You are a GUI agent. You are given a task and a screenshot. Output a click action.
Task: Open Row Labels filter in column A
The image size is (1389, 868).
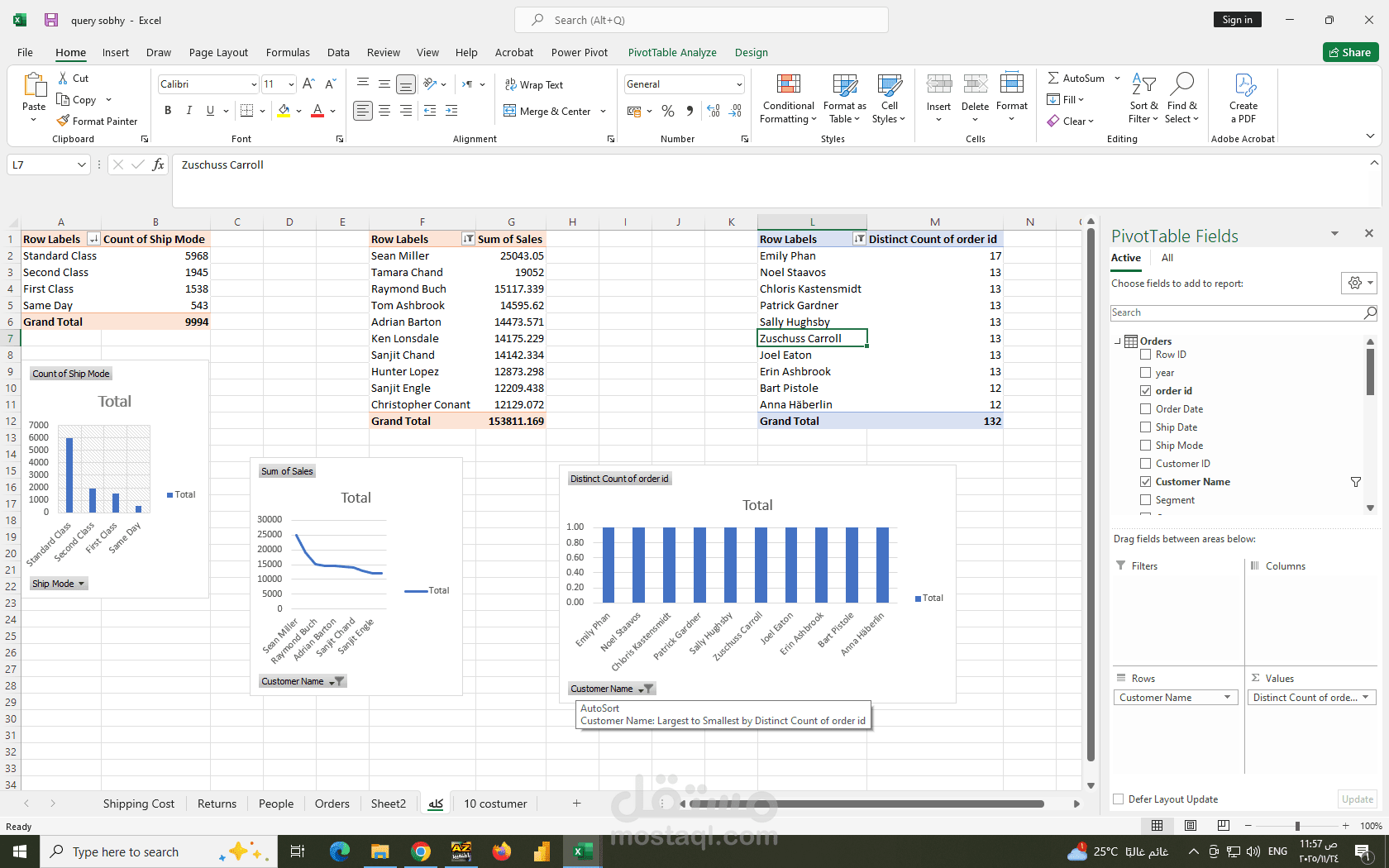[x=93, y=239]
